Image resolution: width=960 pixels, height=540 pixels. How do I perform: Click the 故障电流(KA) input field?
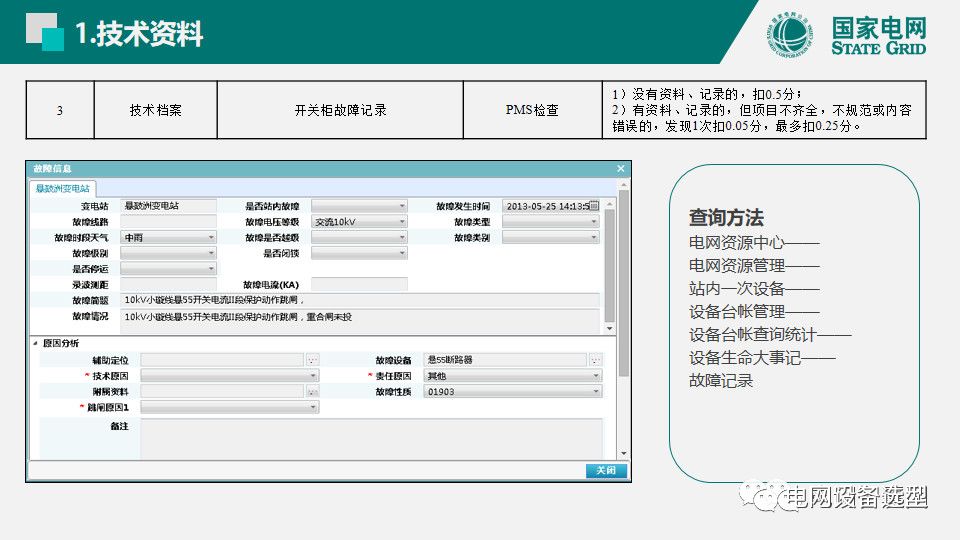click(x=359, y=284)
